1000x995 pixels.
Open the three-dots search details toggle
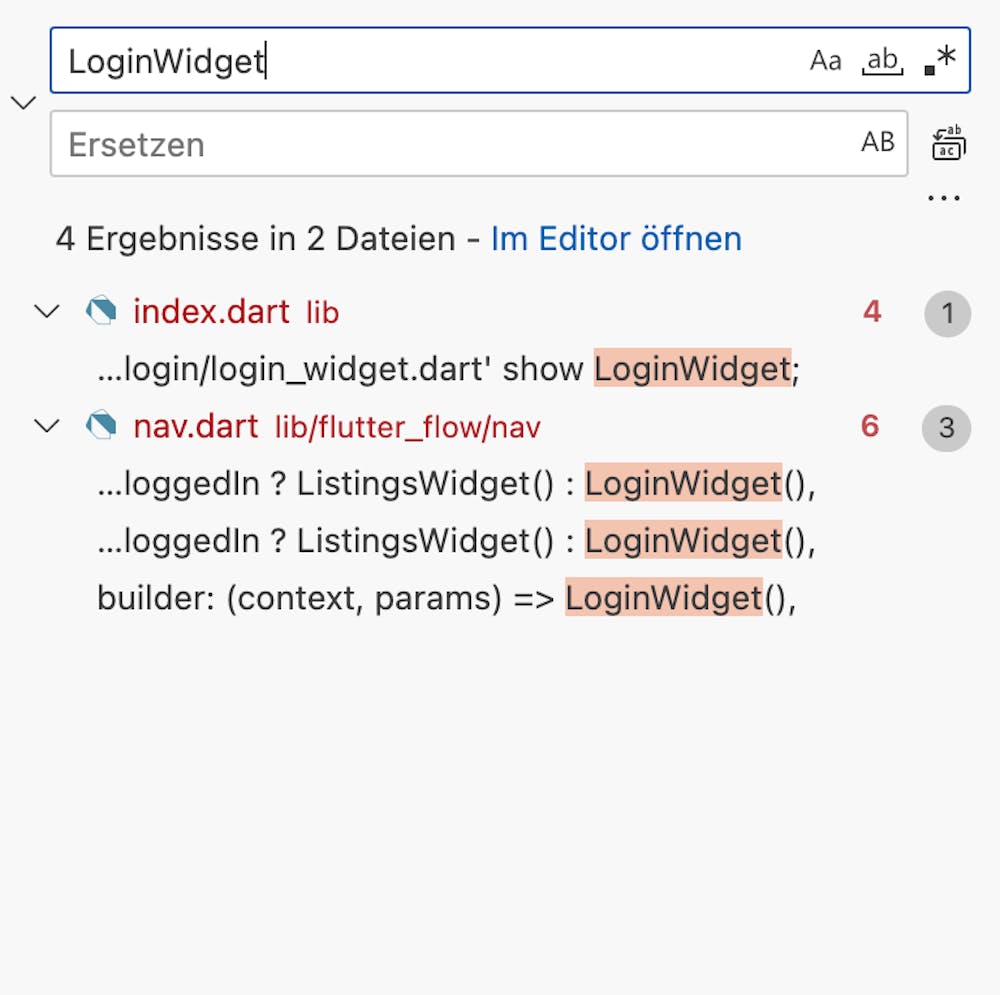point(943,198)
